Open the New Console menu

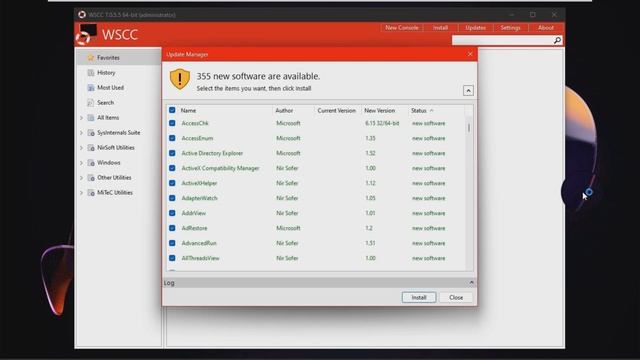point(402,28)
